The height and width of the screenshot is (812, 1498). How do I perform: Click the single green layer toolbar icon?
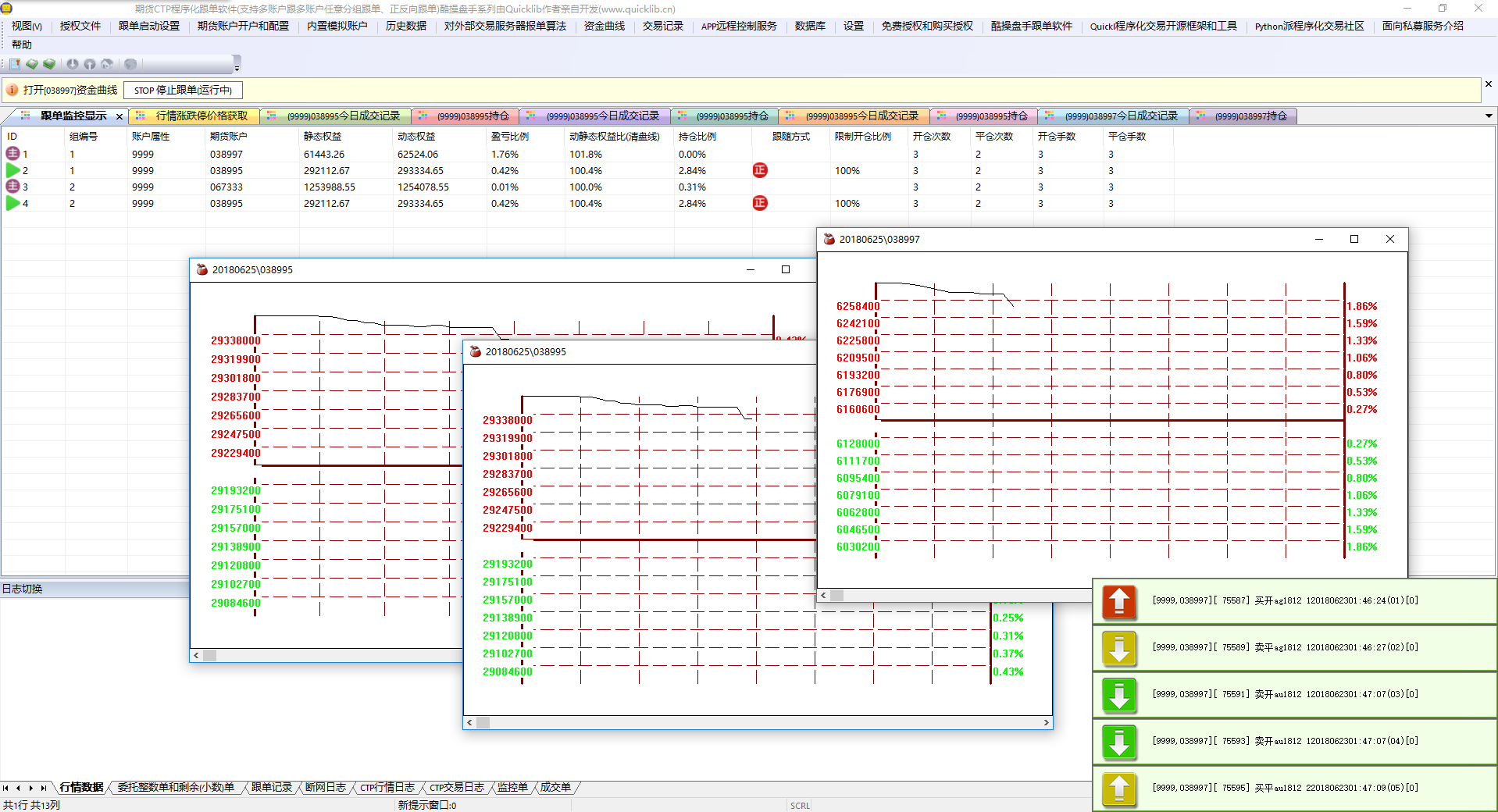click(x=32, y=64)
